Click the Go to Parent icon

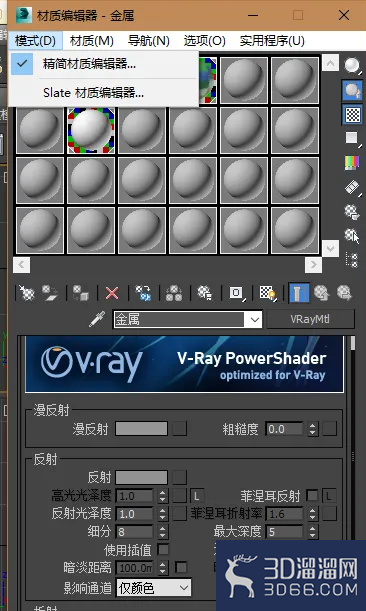tap(322, 293)
